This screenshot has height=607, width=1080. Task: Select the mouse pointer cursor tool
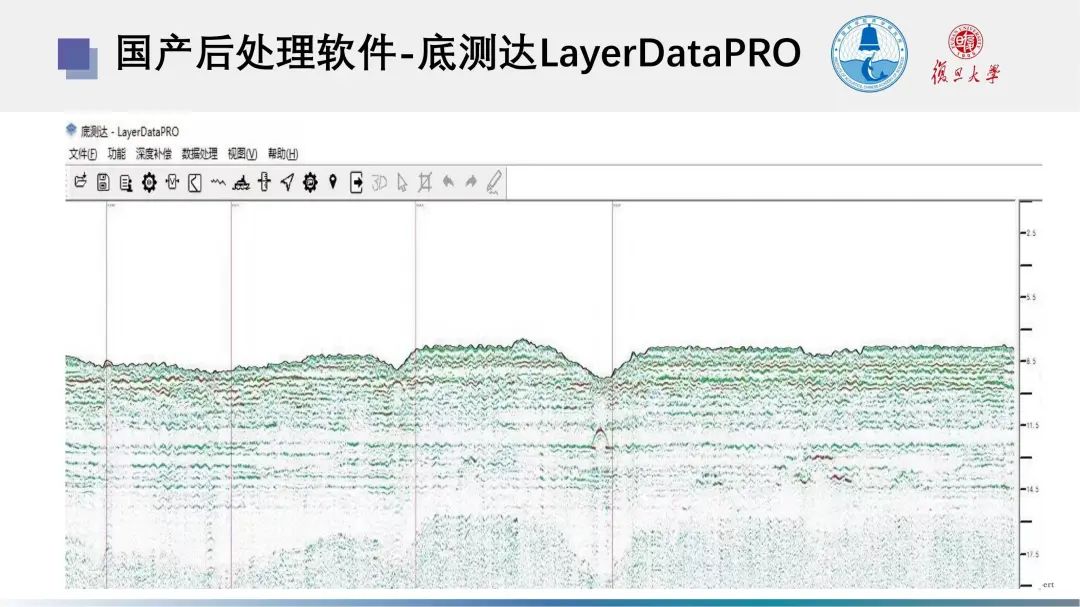pyautogui.click(x=402, y=182)
